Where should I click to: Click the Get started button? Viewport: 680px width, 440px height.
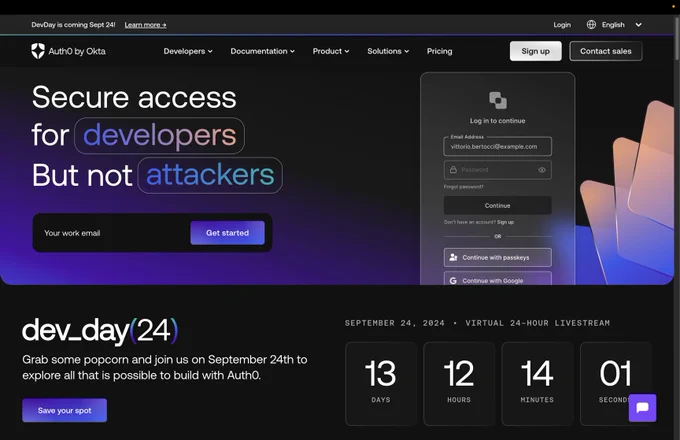tap(227, 233)
